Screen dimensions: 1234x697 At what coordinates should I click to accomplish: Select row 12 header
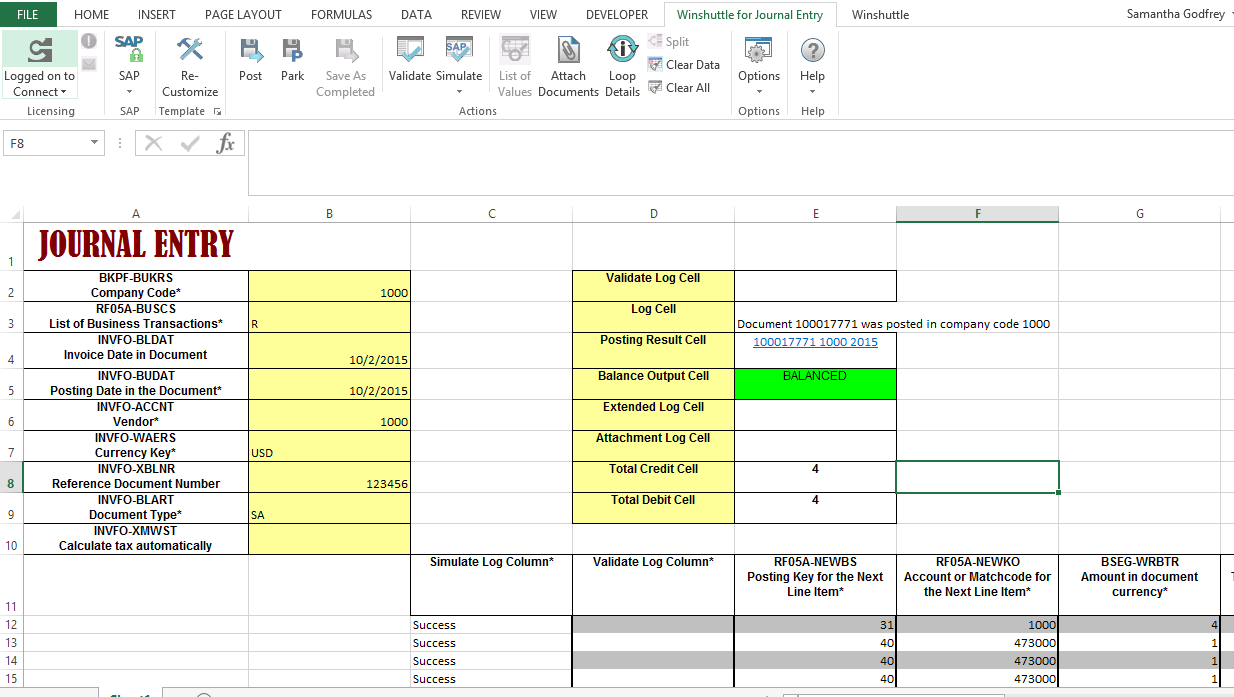(11, 625)
